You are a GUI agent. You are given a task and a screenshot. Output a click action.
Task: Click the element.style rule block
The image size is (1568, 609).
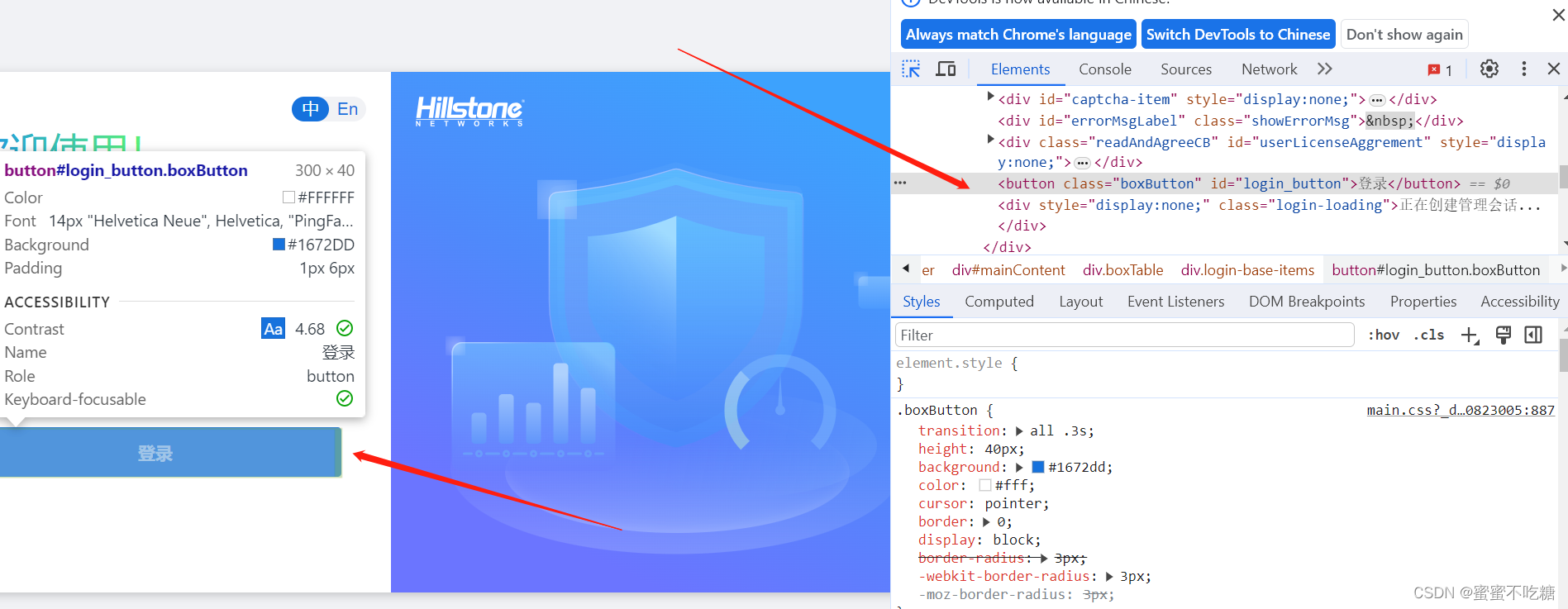pyautogui.click(x=1224, y=373)
